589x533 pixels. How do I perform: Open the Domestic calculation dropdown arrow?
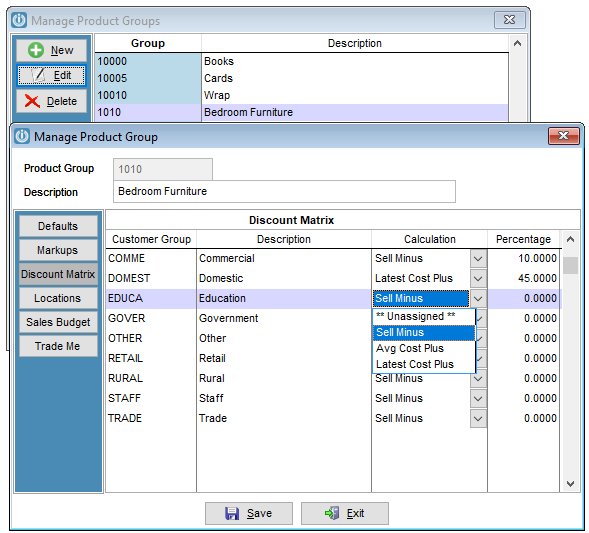478,278
